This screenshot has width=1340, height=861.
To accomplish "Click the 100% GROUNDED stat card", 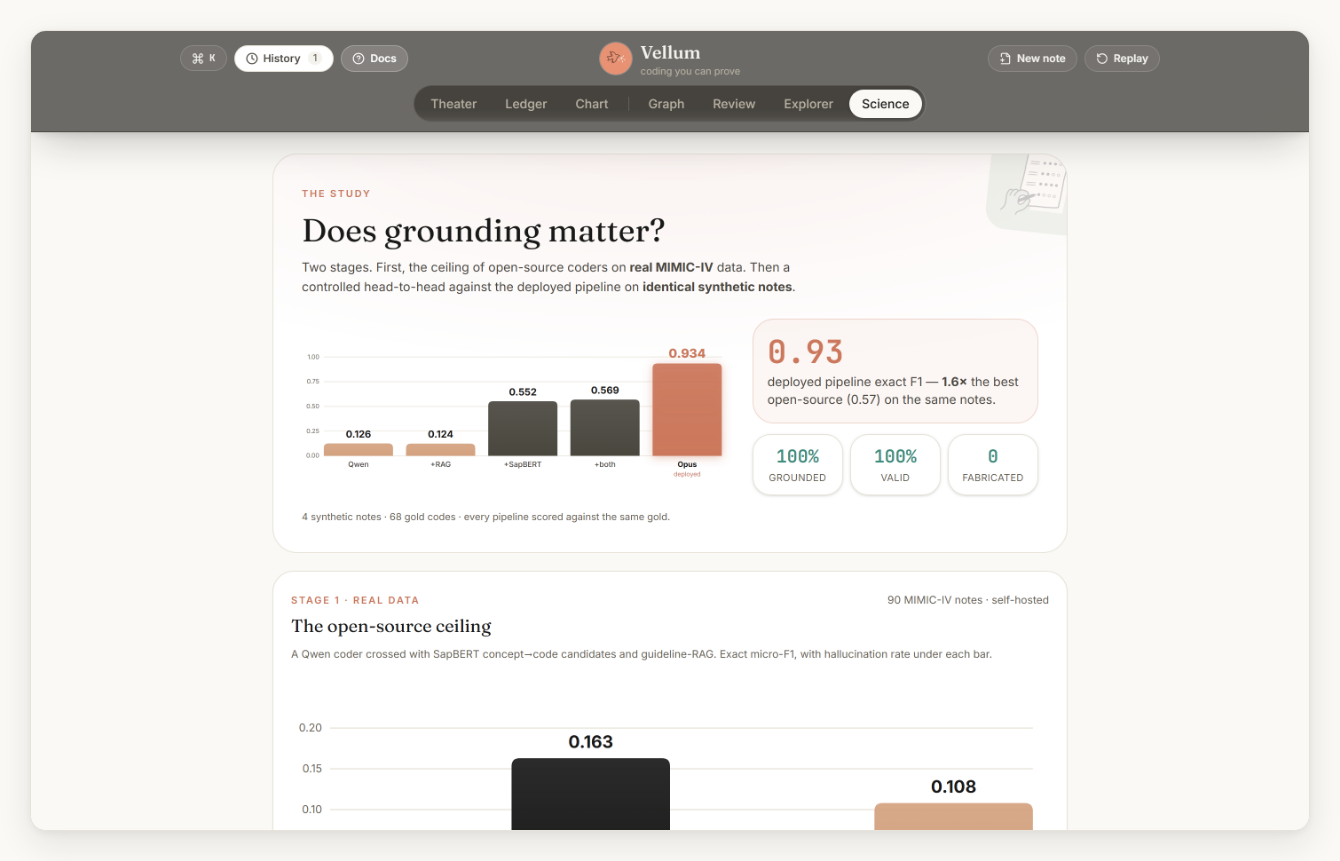I will click(x=797, y=465).
